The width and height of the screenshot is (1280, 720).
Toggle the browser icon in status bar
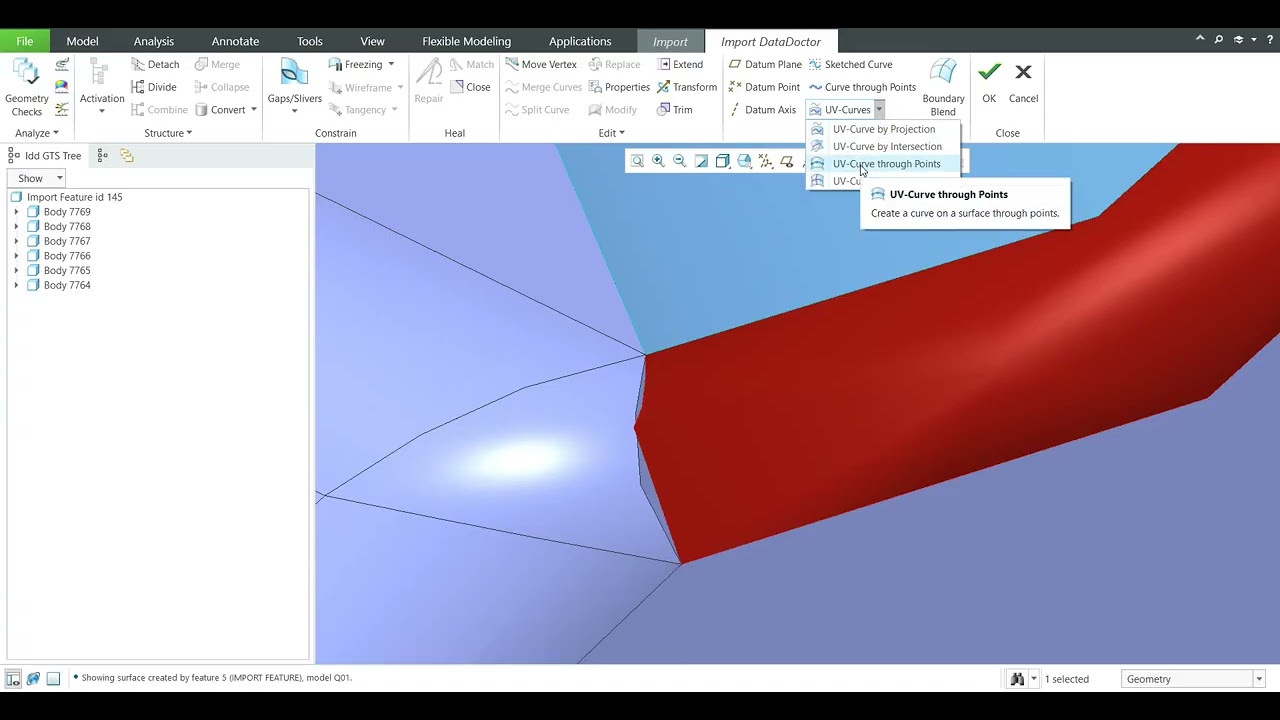tap(33, 678)
